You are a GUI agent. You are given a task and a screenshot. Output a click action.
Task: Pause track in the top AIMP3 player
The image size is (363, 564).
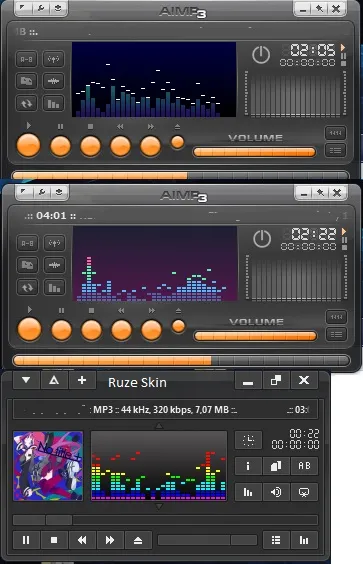[60, 146]
